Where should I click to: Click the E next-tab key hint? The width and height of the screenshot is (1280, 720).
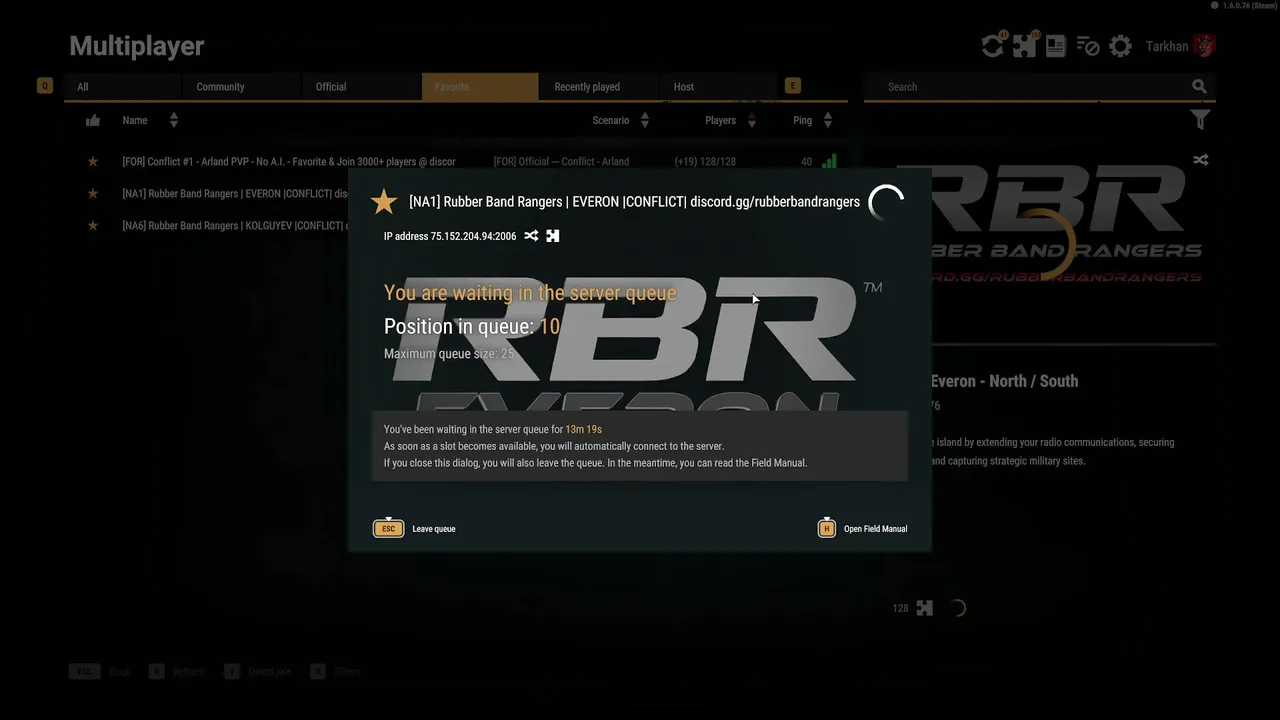pos(793,86)
